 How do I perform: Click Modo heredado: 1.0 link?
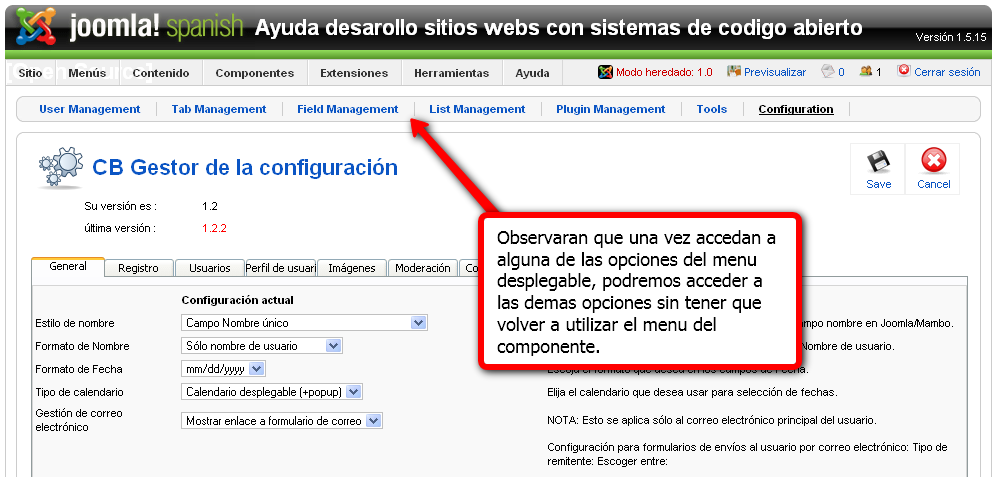[664, 72]
